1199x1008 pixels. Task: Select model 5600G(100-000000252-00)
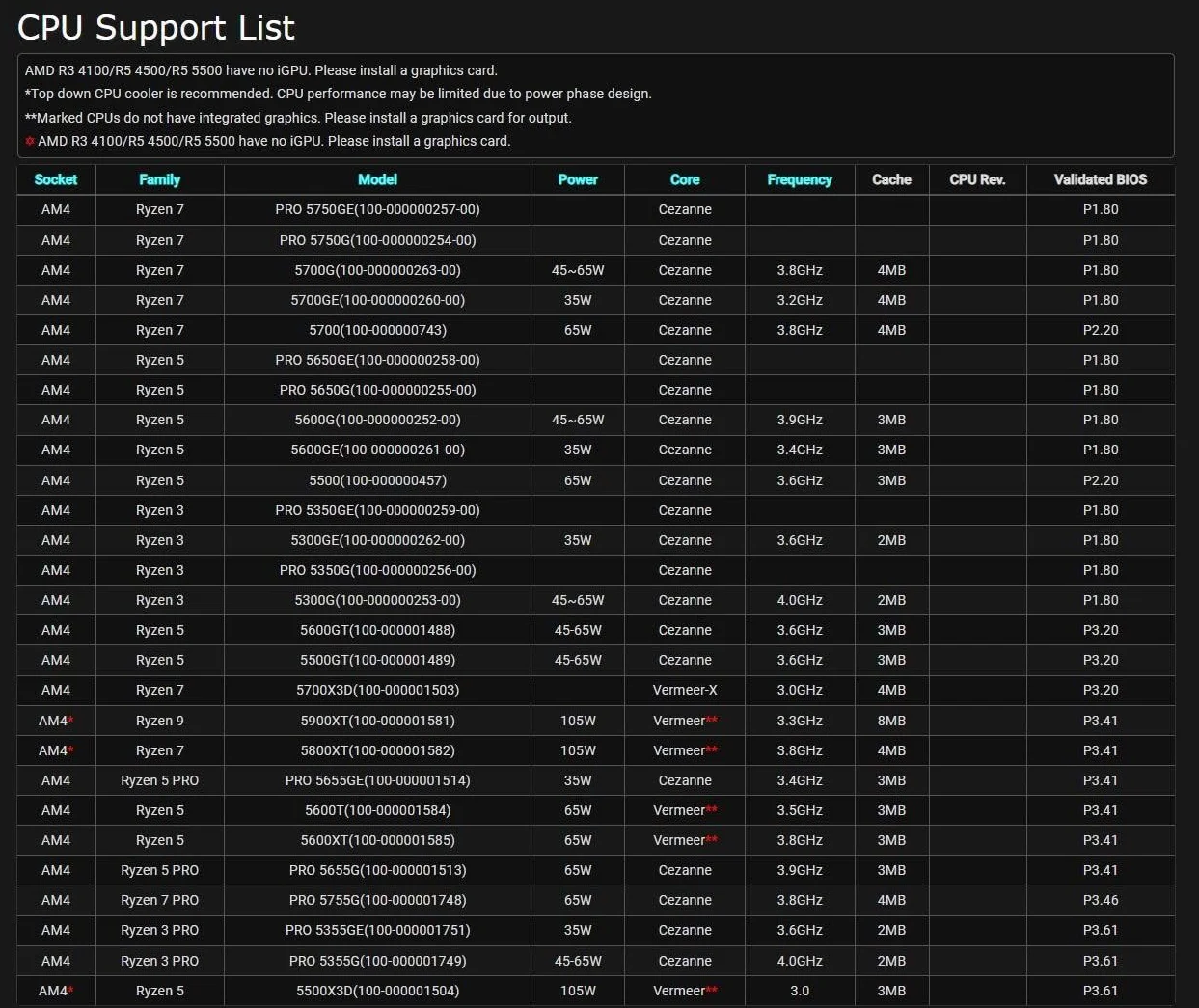pyautogui.click(x=377, y=420)
